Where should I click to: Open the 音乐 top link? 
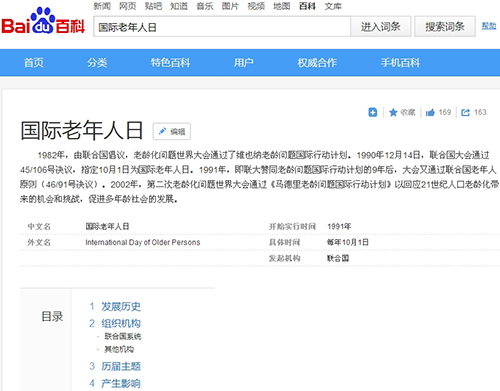pyautogui.click(x=205, y=6)
